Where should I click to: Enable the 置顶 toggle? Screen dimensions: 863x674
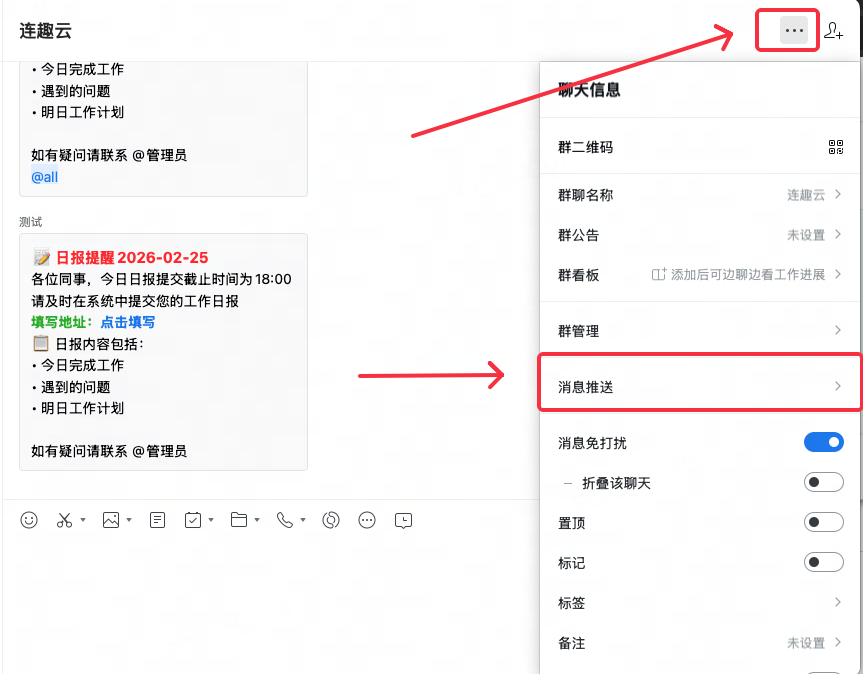[x=824, y=522]
